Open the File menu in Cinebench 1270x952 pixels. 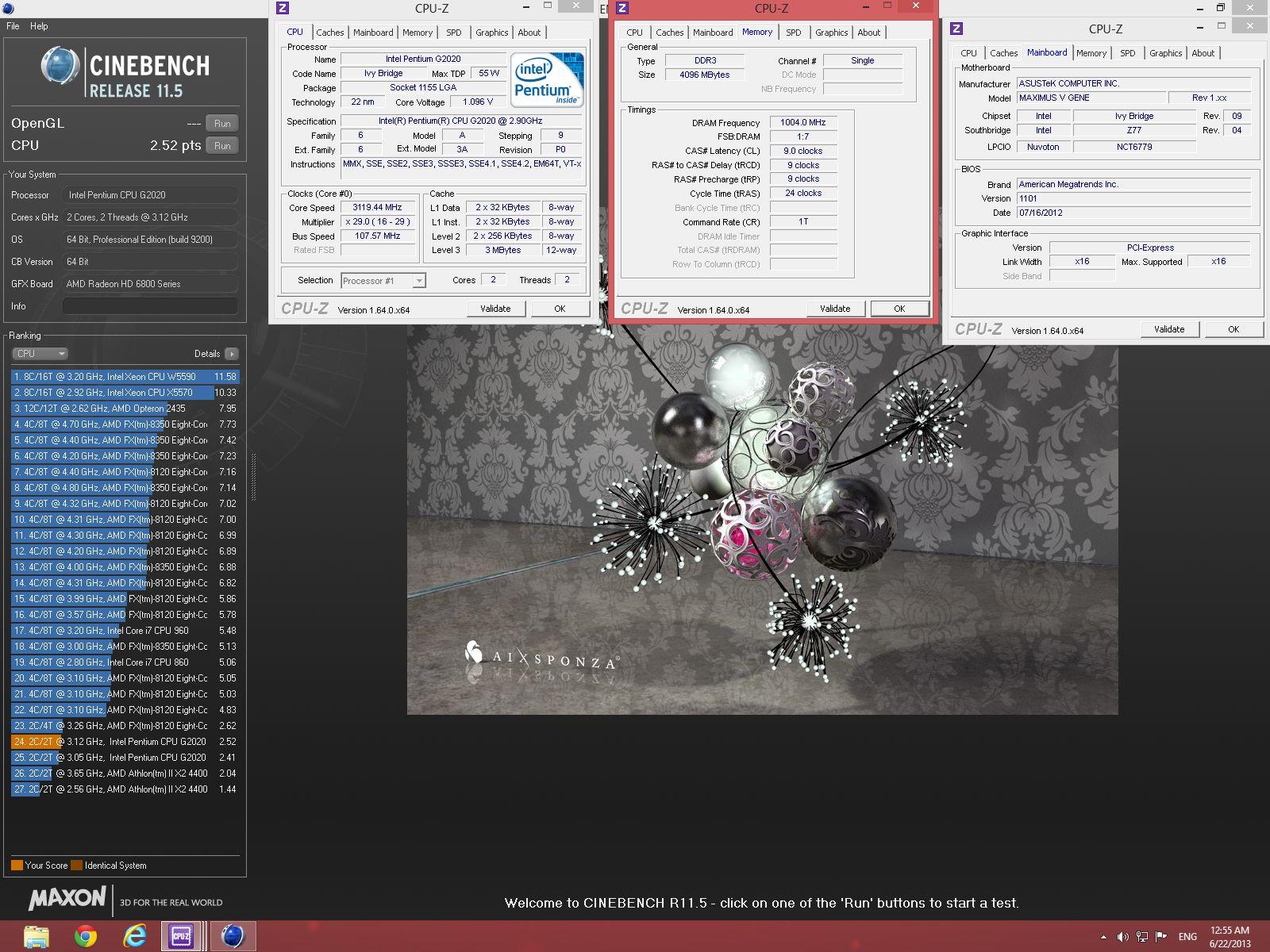tap(13, 26)
